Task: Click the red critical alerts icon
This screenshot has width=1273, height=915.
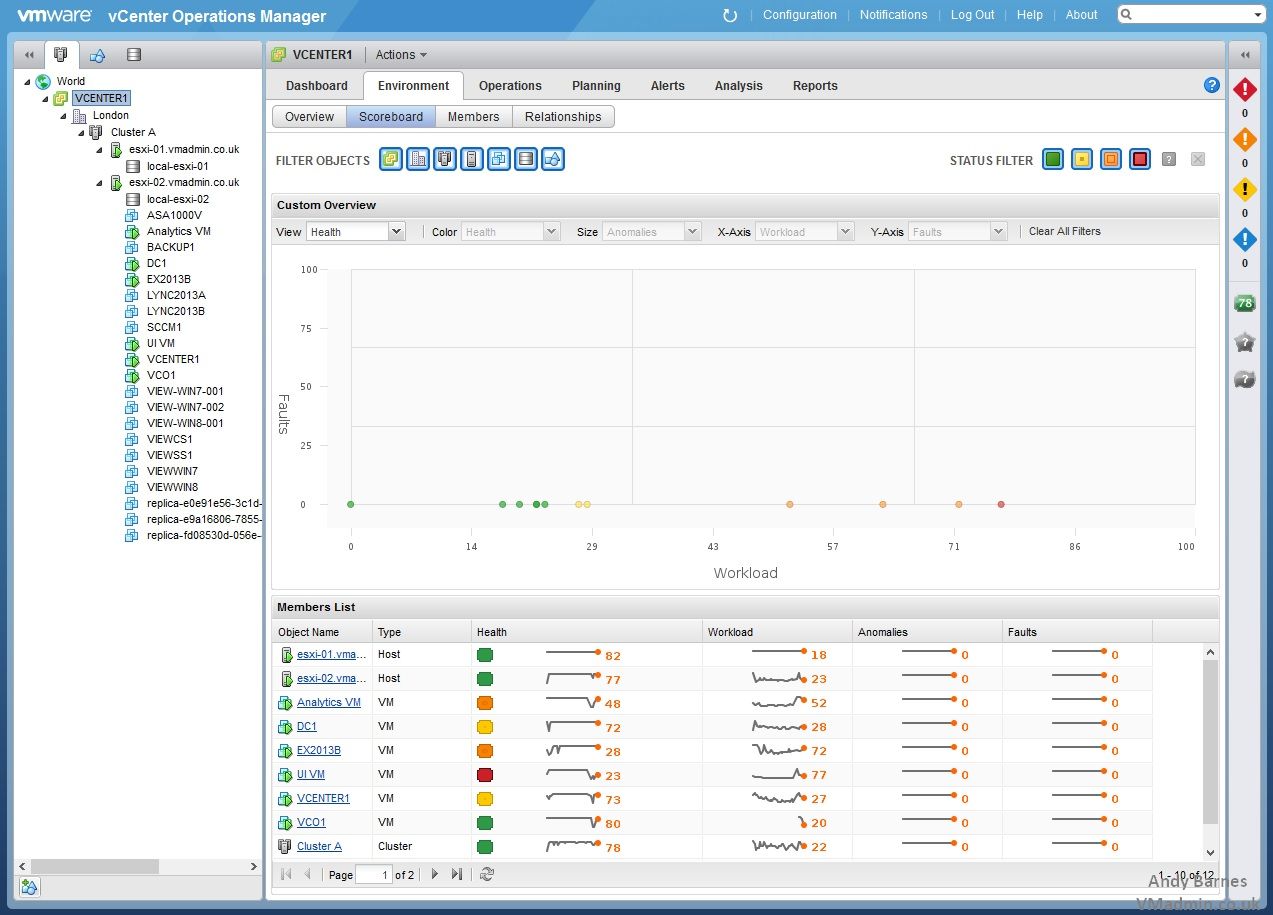Action: coord(1244,90)
